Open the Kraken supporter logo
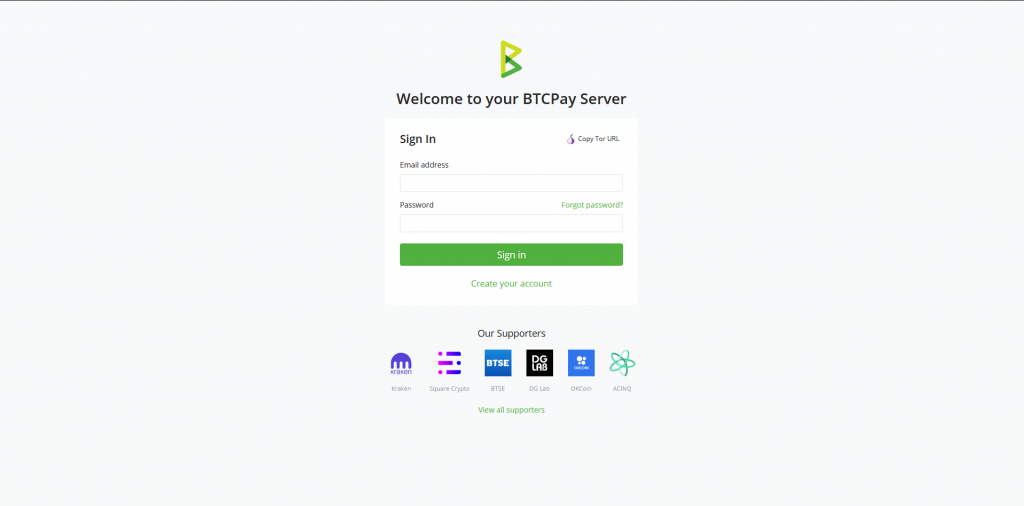This screenshot has width=1024, height=506. pyautogui.click(x=401, y=364)
